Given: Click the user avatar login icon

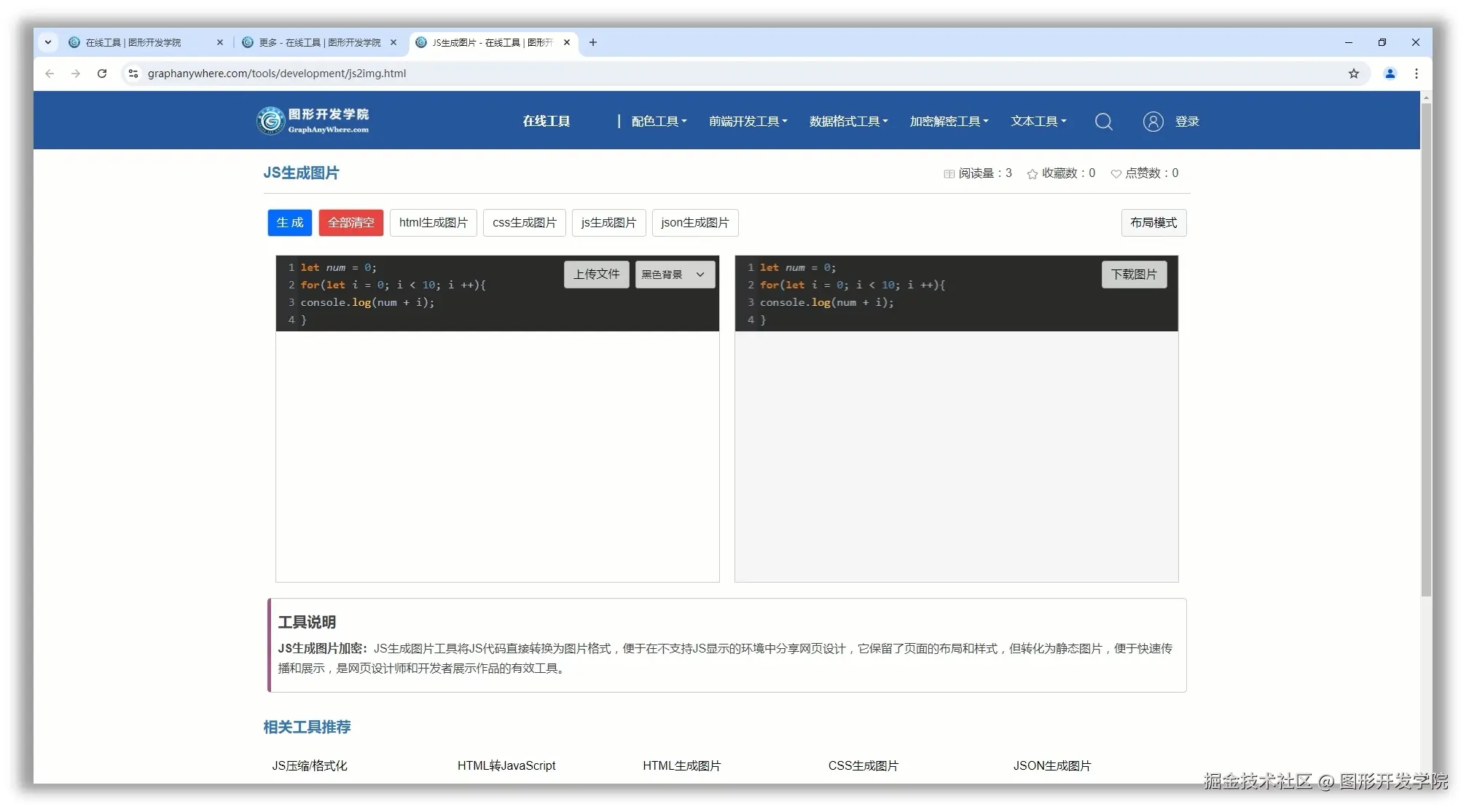Looking at the screenshot, I should [1153, 122].
